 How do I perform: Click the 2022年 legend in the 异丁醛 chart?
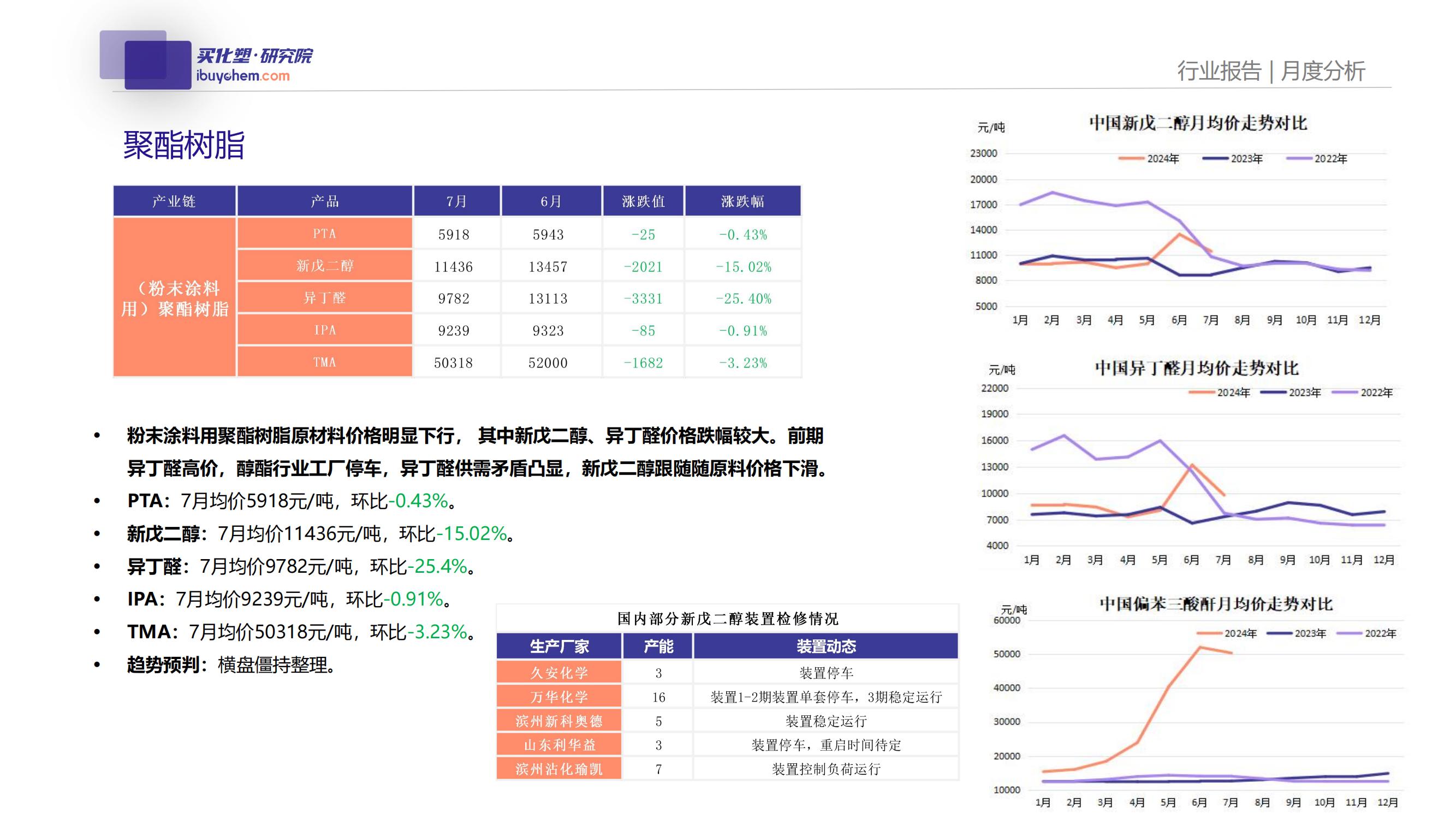coord(1362,392)
